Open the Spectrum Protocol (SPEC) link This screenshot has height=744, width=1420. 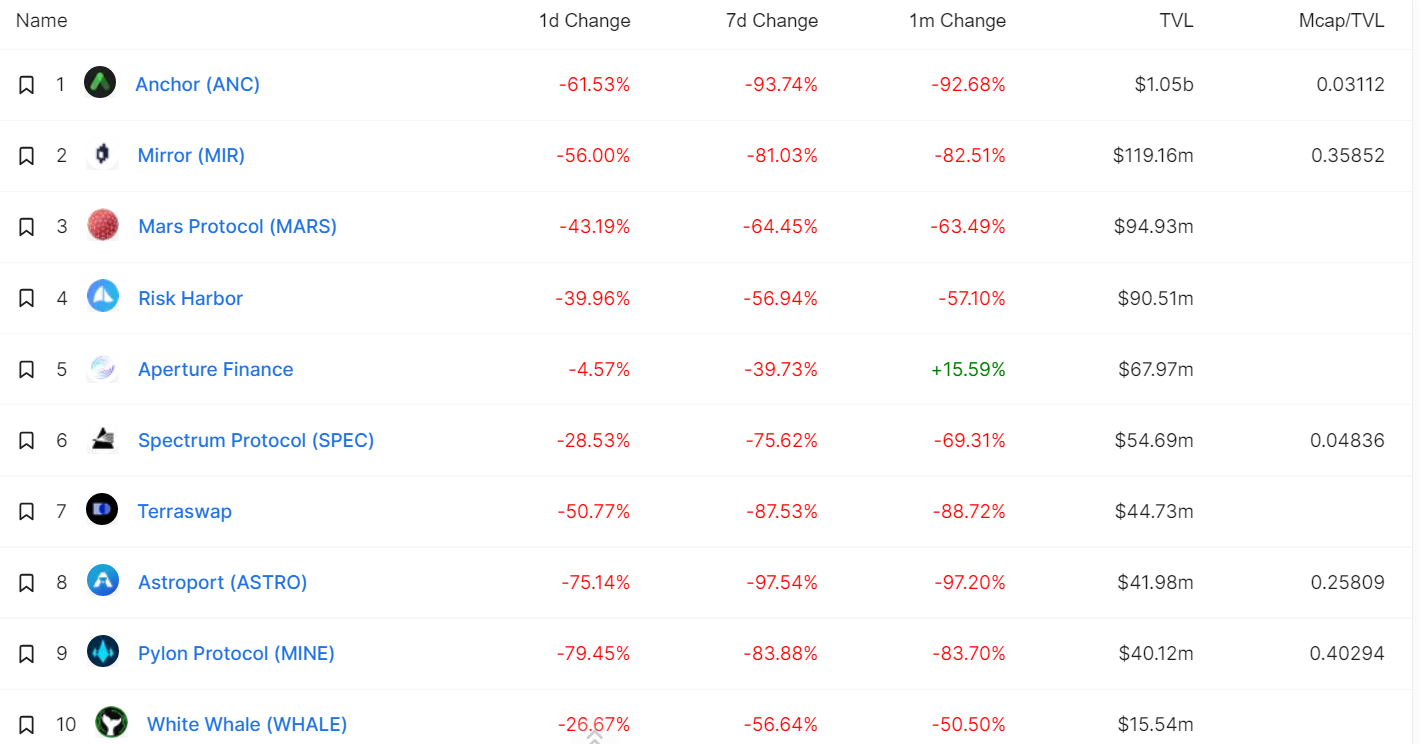[x=256, y=440]
